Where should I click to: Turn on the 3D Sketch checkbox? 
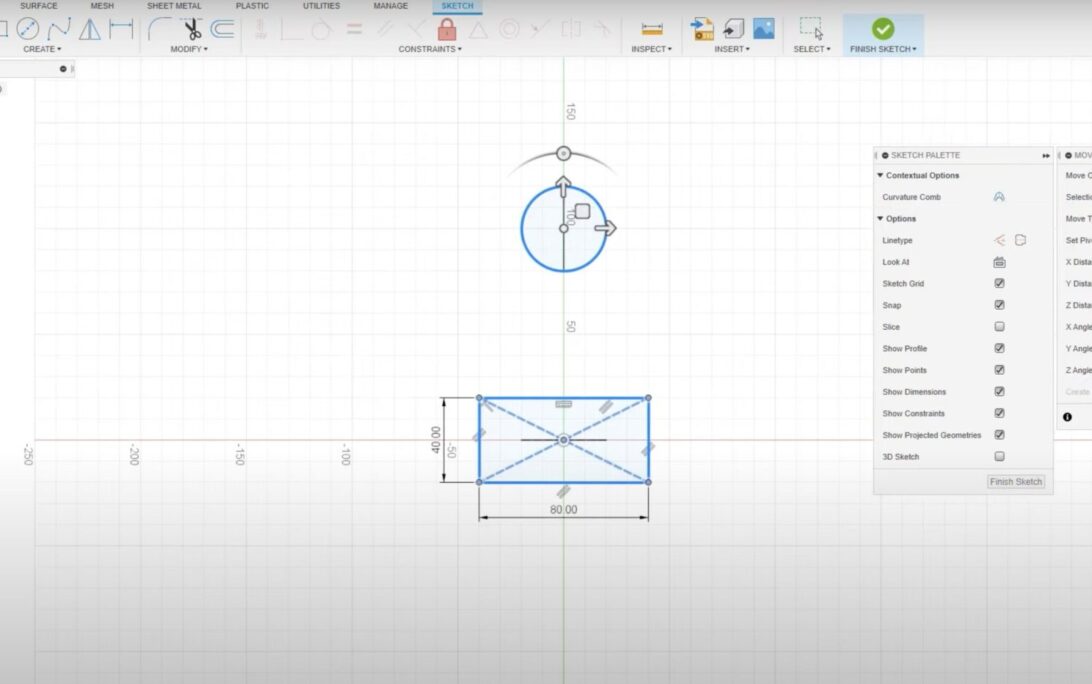point(999,457)
